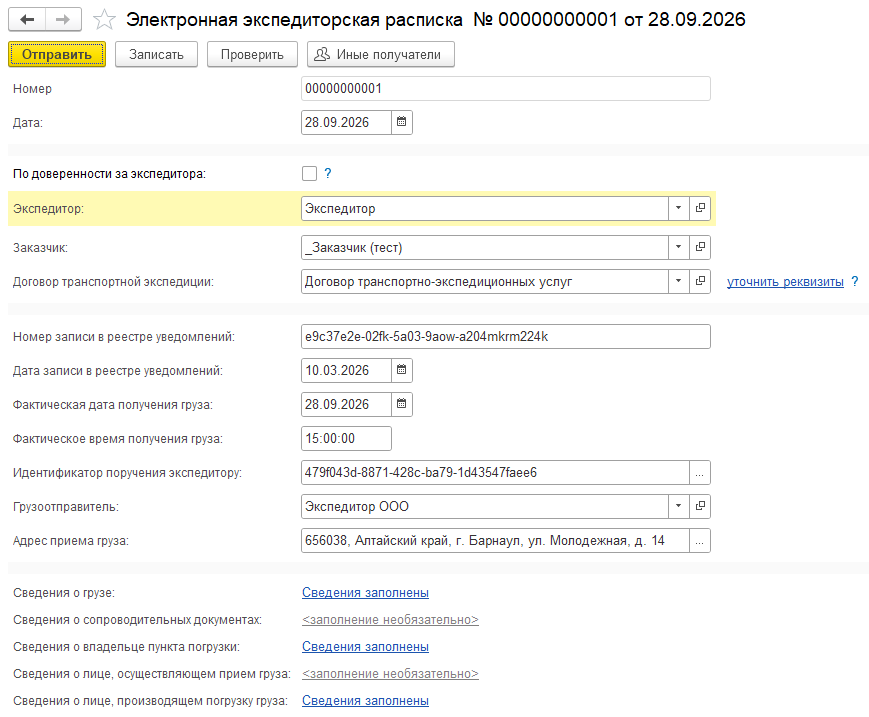
Task: Focus the Фактическое время получения груза field
Action: point(346,438)
